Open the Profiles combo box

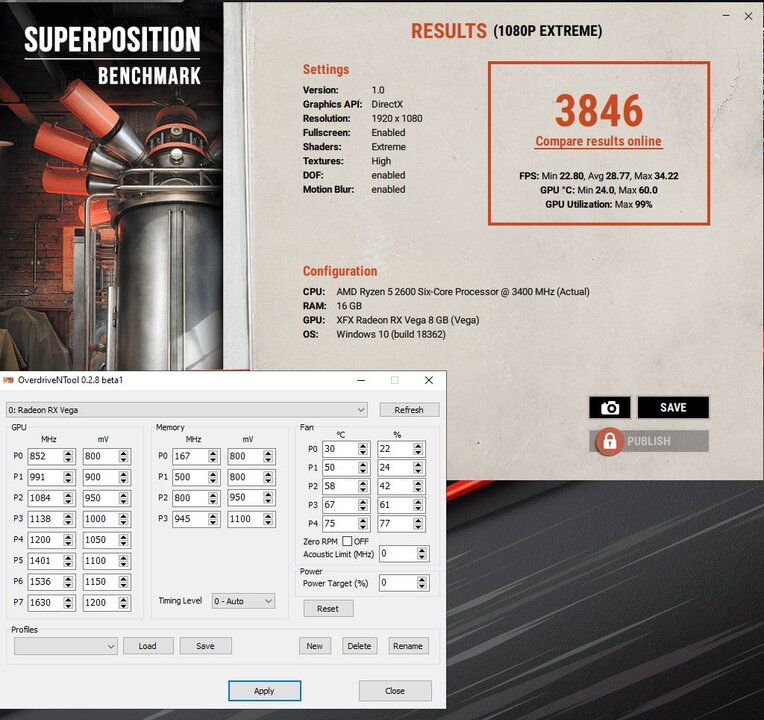tap(66, 646)
